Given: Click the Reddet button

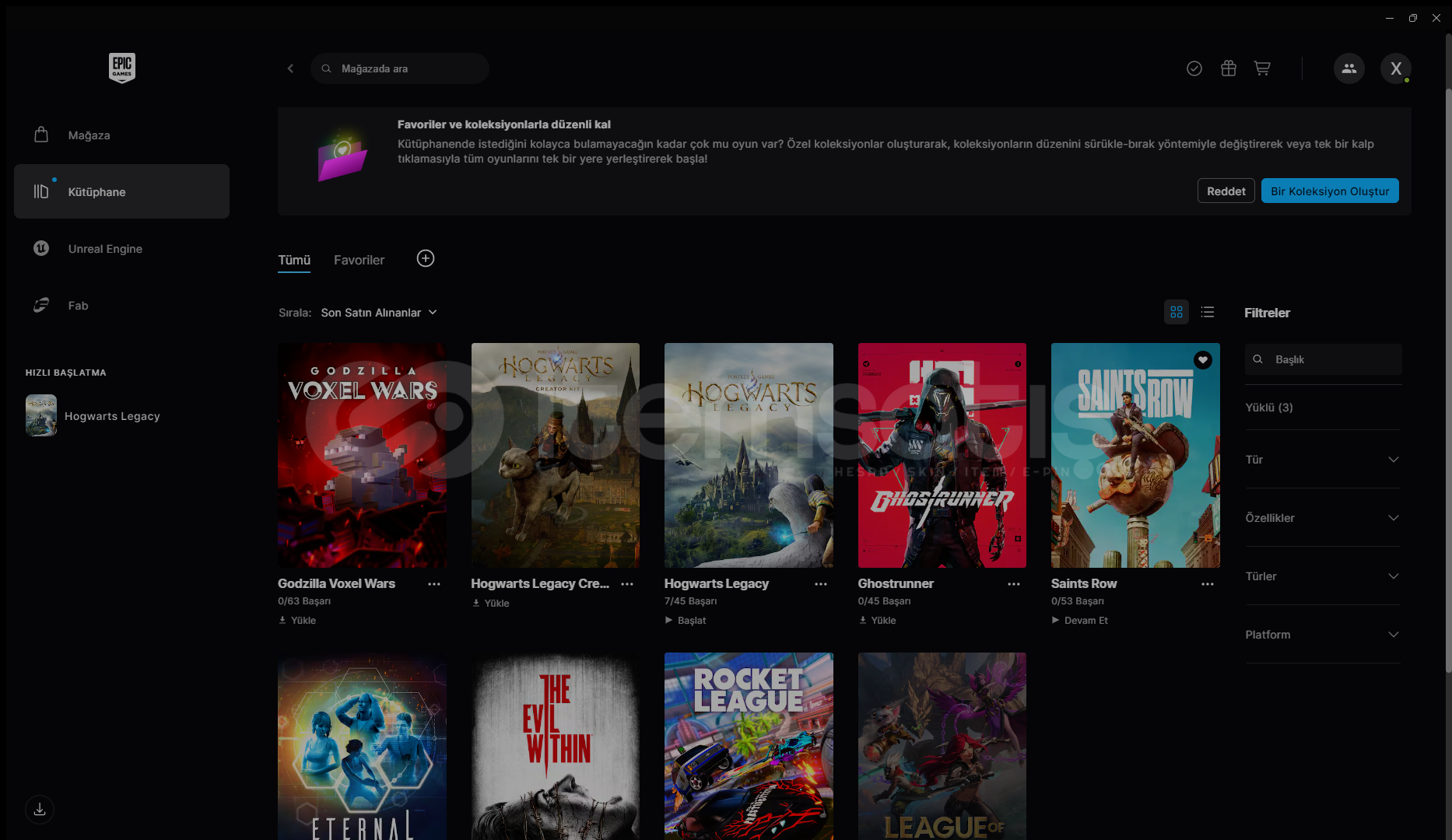Looking at the screenshot, I should 1226,191.
